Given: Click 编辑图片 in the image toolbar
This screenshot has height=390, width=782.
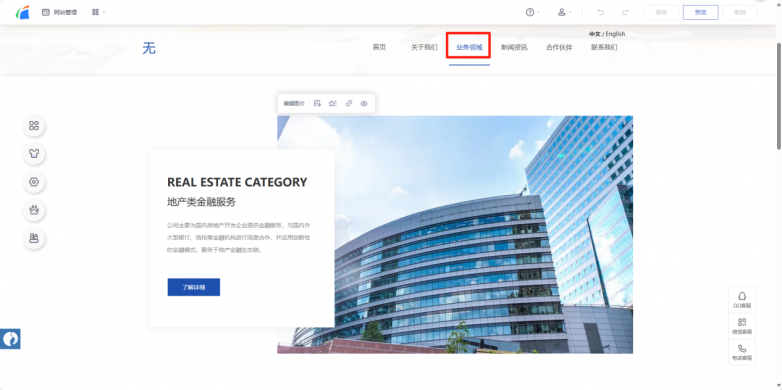Looking at the screenshot, I should [294, 104].
